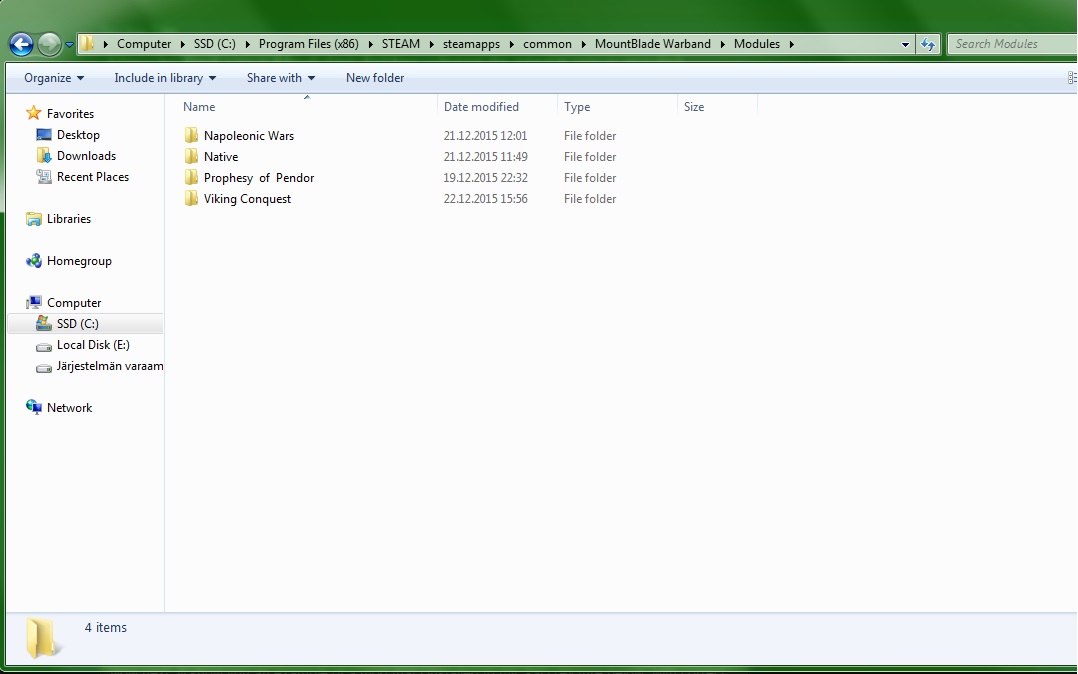Click the steamapps breadcrumb segment
The height and width of the screenshot is (674, 1078).
click(471, 44)
